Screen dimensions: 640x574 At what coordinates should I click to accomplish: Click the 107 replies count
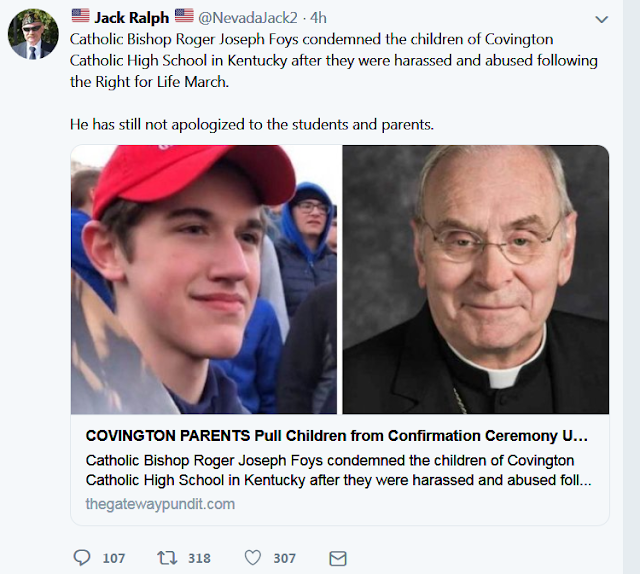point(114,558)
